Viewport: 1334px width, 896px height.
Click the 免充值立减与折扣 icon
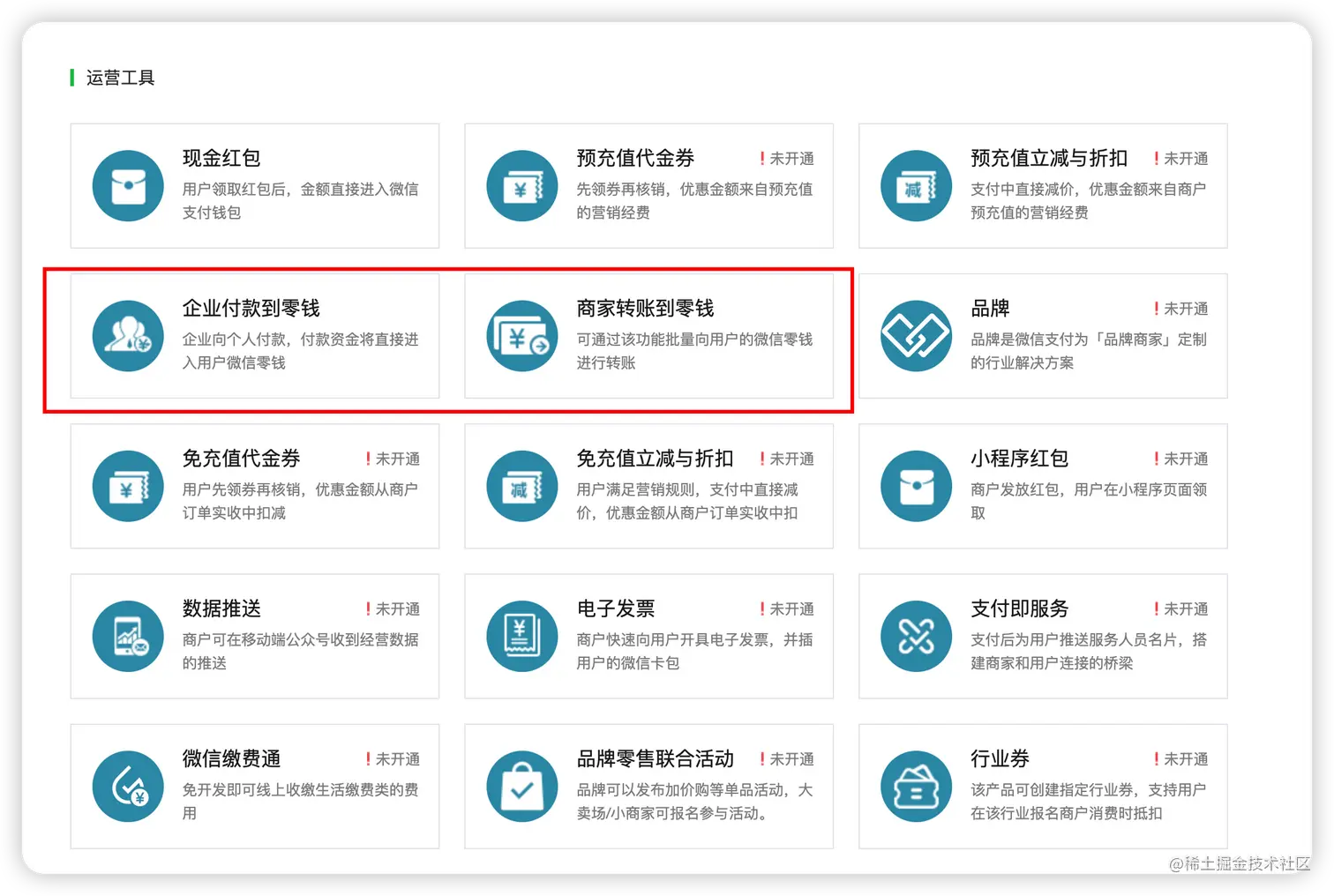(522, 486)
